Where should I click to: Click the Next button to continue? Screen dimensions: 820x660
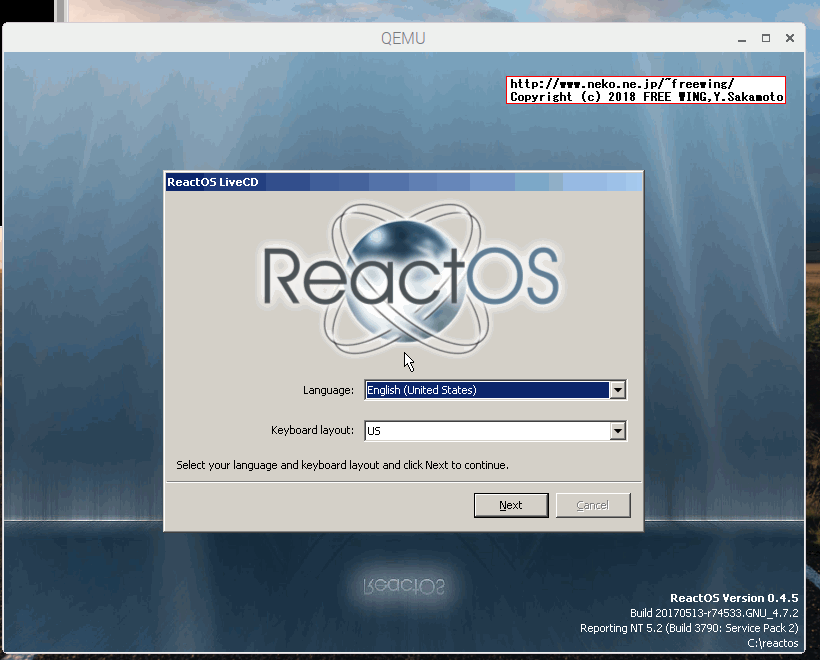click(x=511, y=505)
